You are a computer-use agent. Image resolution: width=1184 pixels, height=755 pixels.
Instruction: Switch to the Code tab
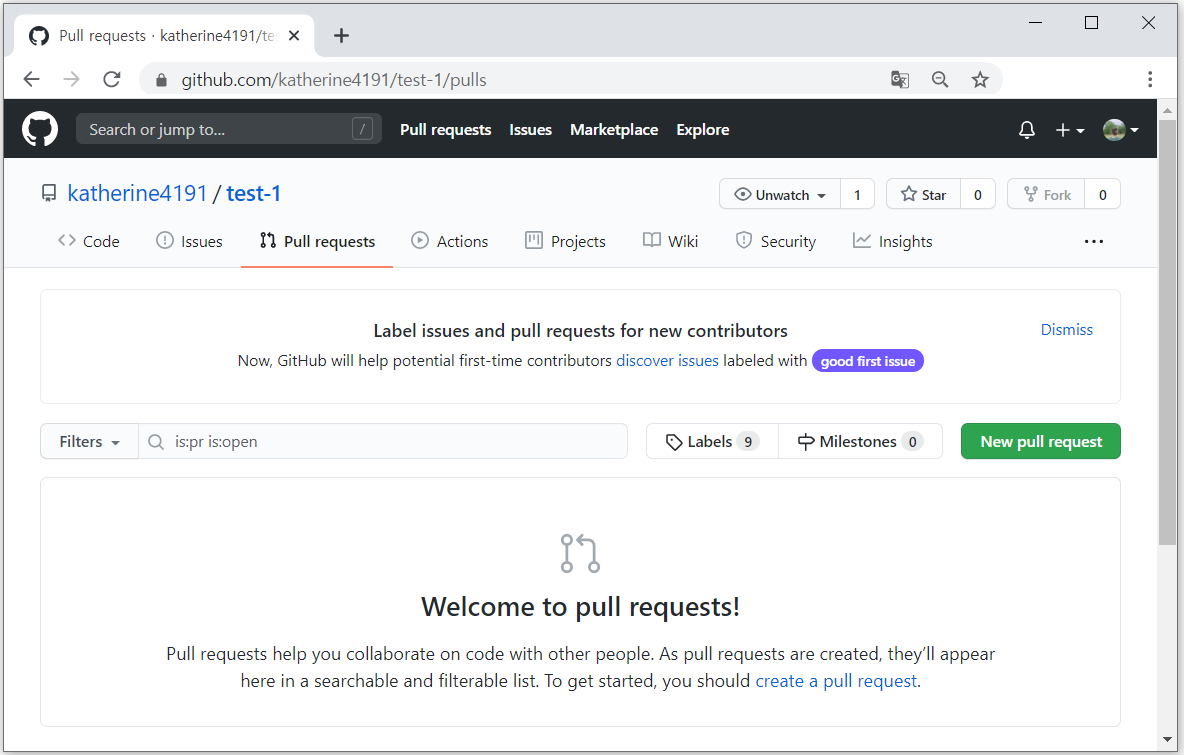(88, 242)
